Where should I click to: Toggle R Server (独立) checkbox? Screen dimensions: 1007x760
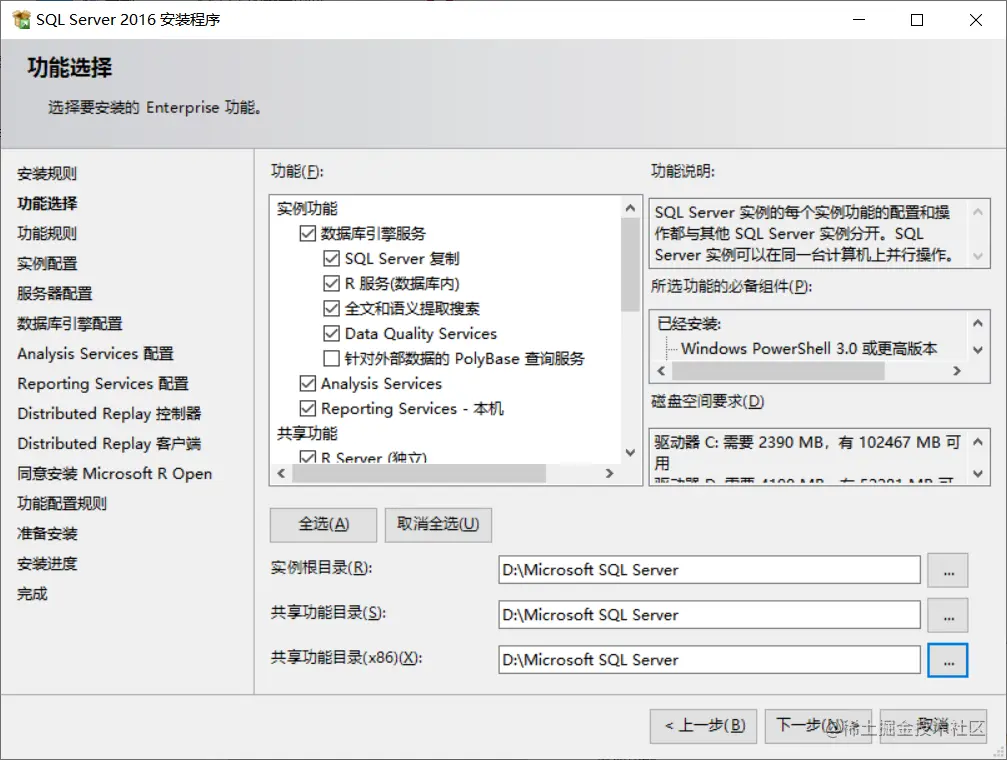[308, 457]
